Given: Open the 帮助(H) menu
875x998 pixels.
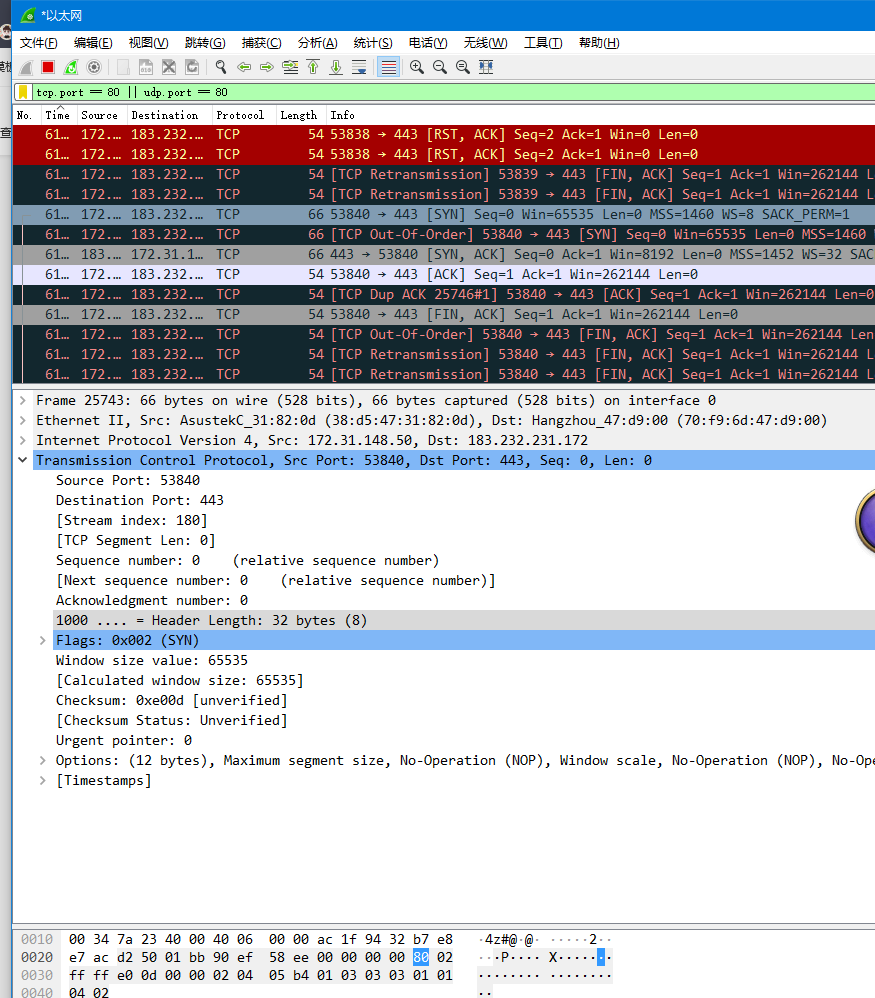Looking at the screenshot, I should tap(599, 43).
